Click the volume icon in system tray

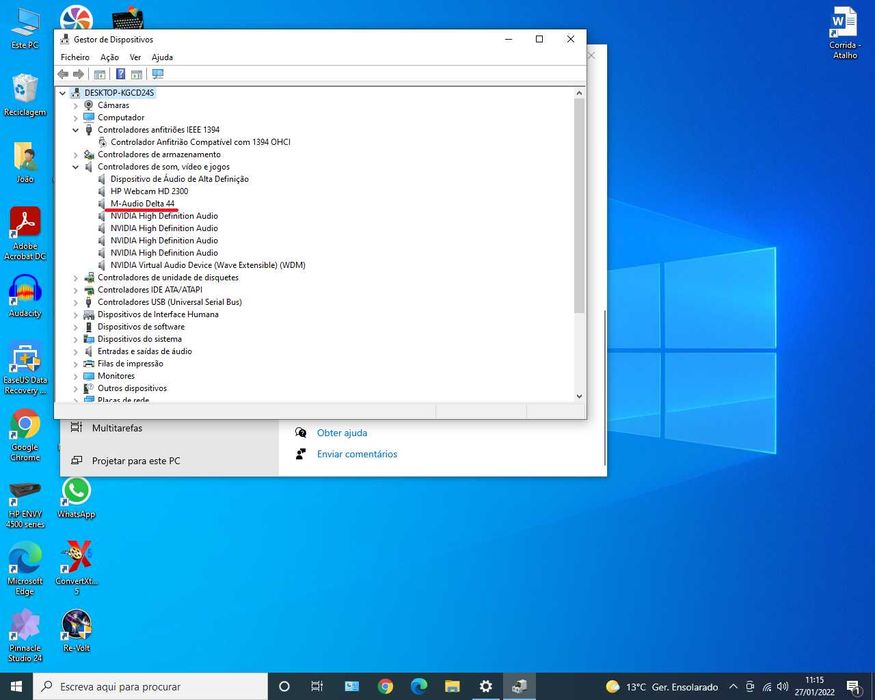782,687
